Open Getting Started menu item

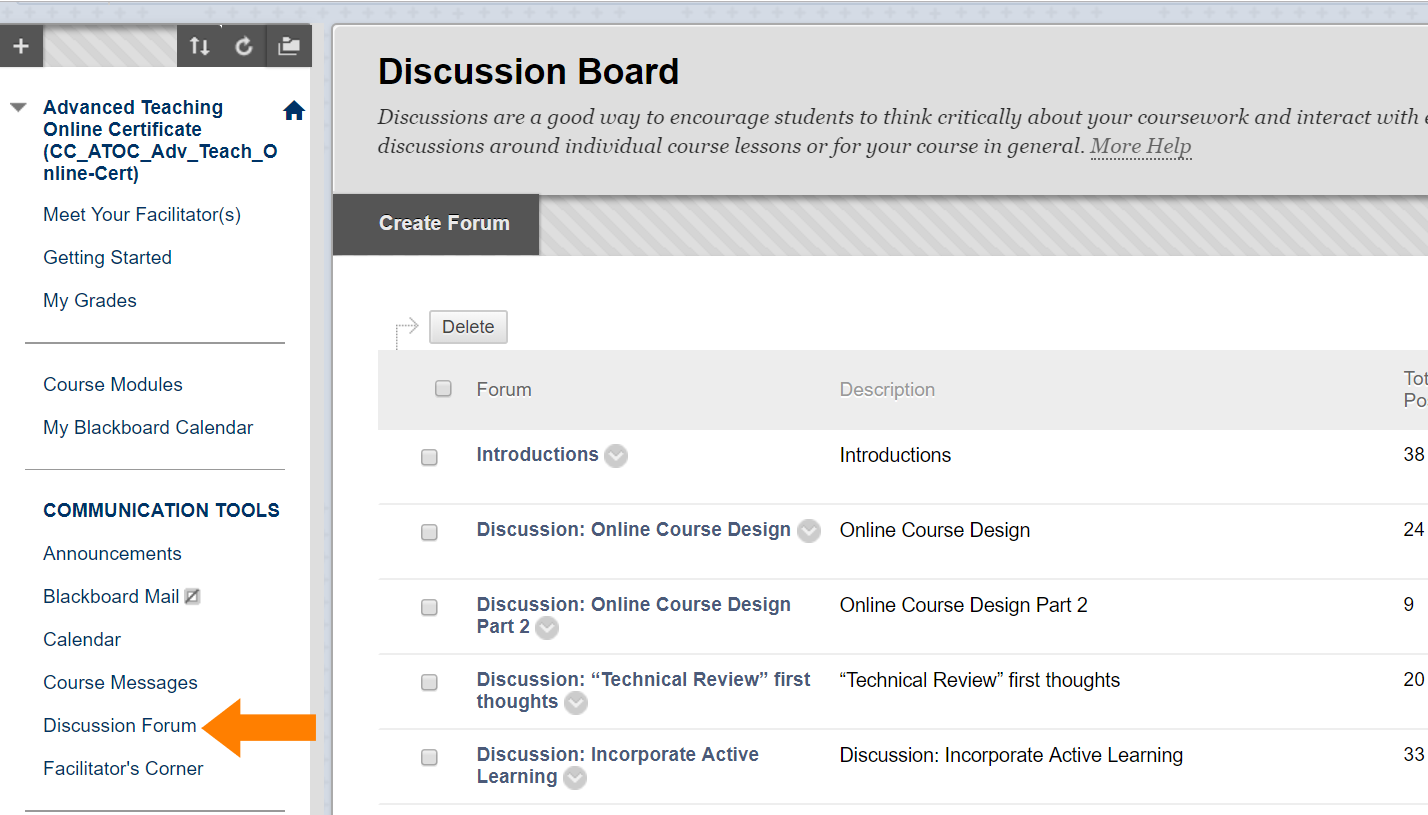107,258
